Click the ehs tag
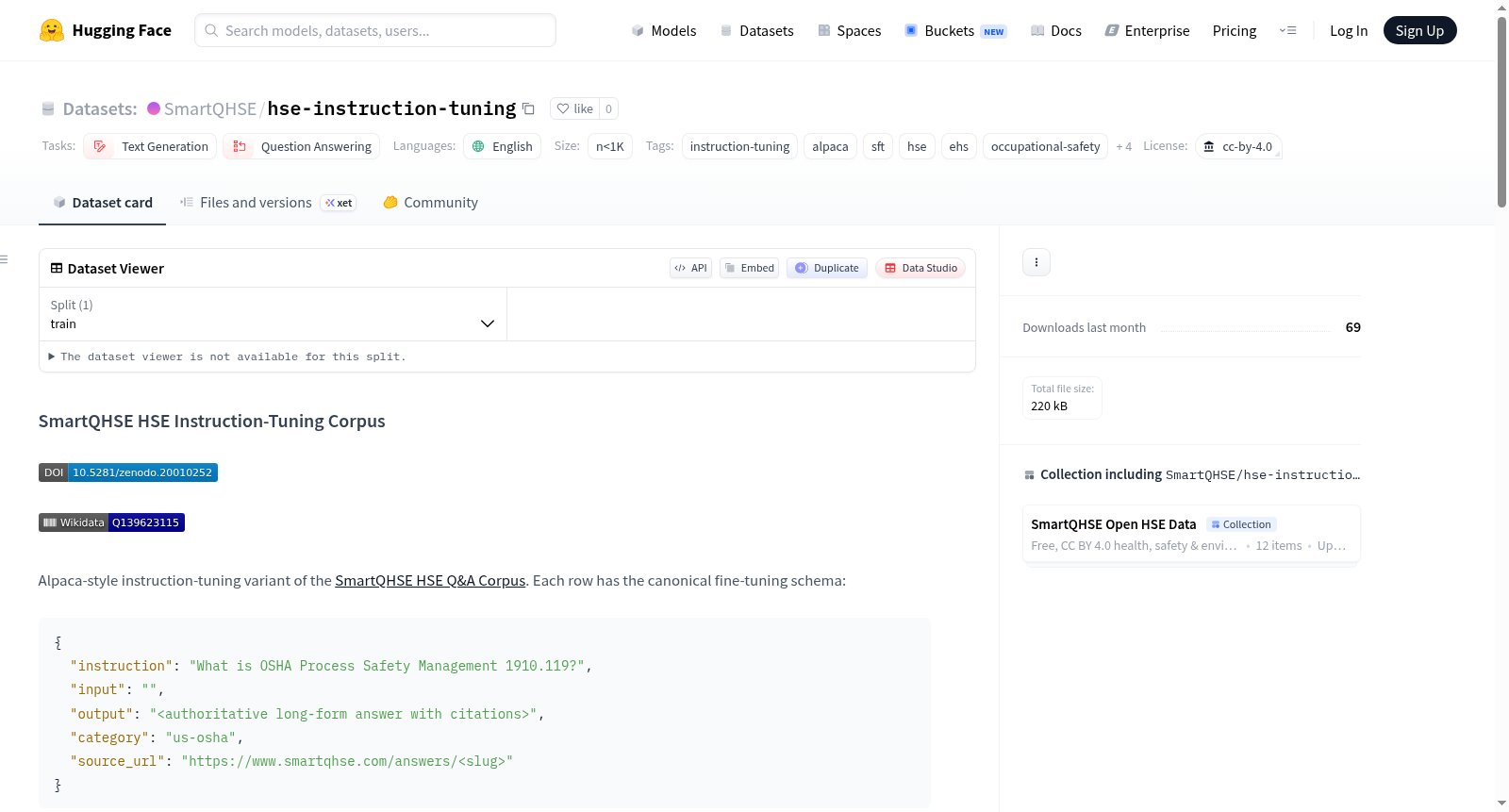 (959, 146)
